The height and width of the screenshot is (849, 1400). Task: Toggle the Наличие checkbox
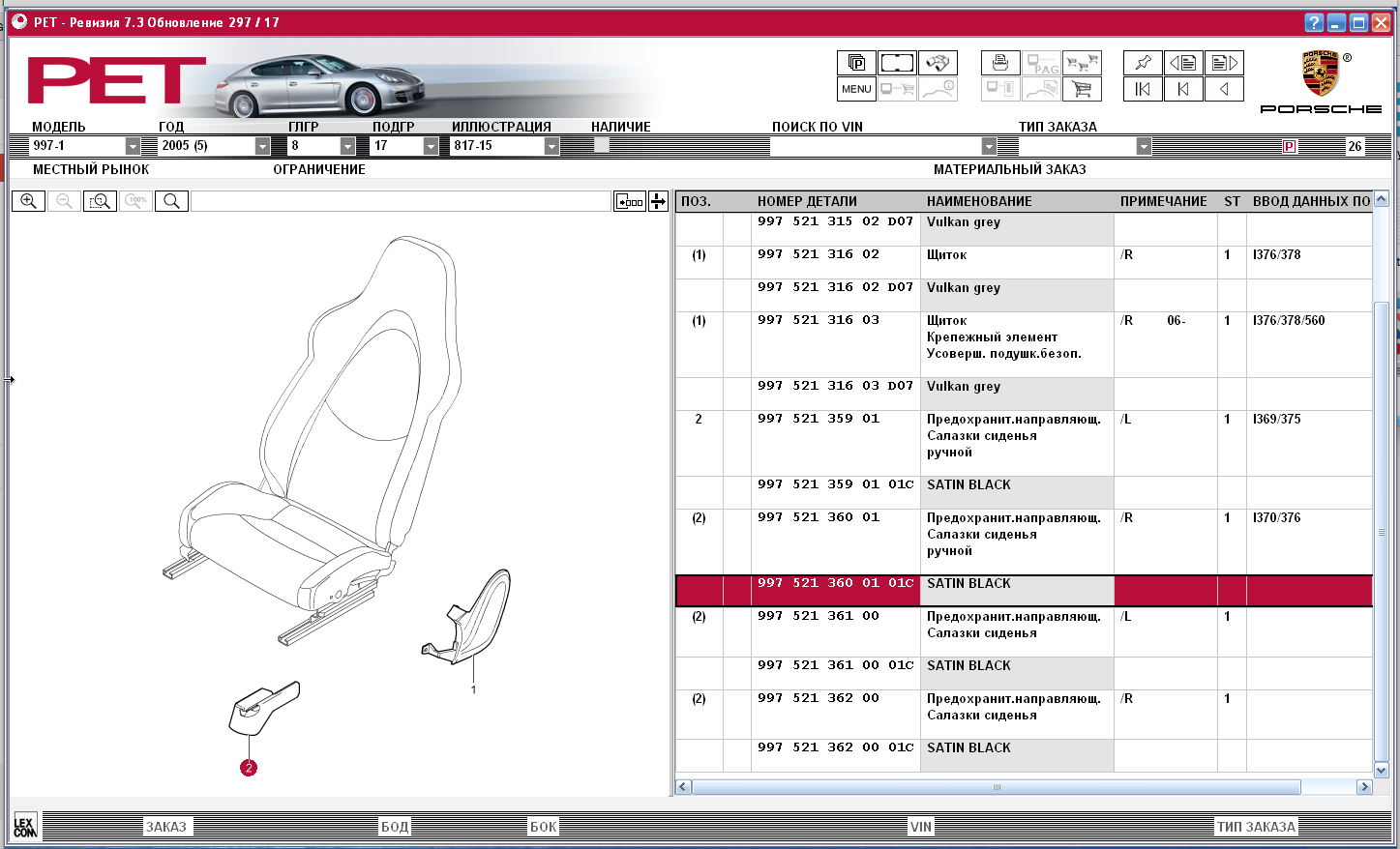[602, 145]
